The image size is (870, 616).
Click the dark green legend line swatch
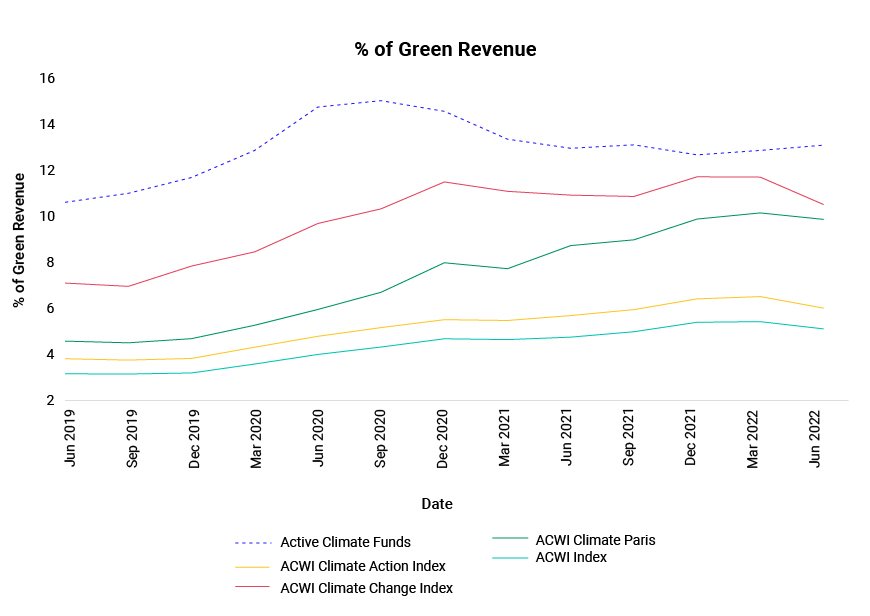pos(510,538)
